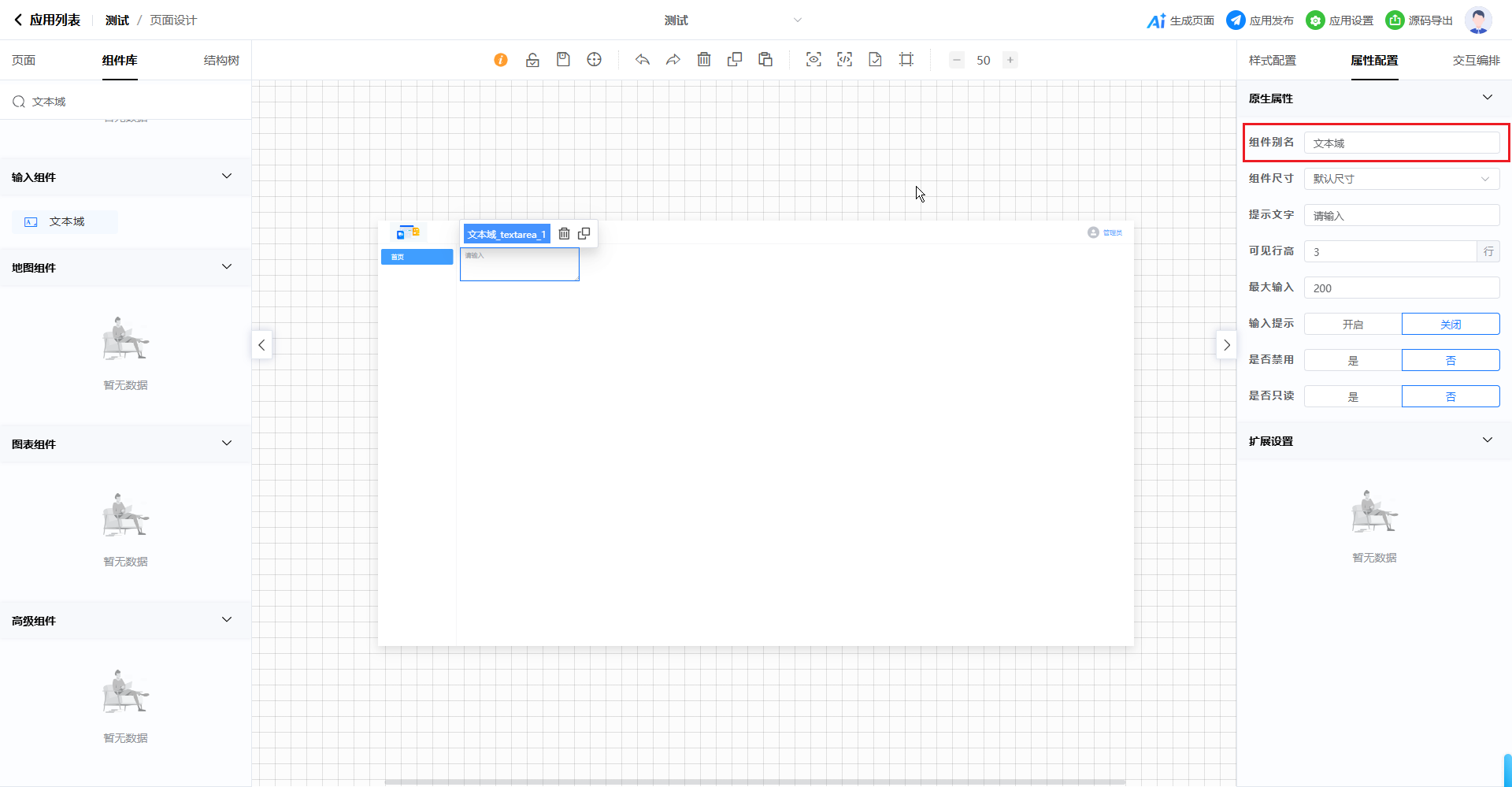
Task: Click the toolbar trash delete icon
Action: click(x=704, y=60)
